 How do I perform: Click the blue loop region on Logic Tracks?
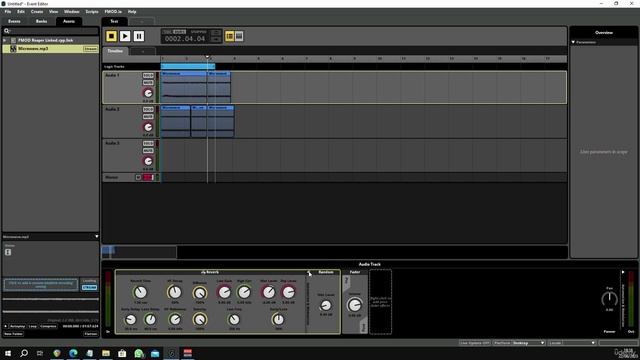[188, 66]
